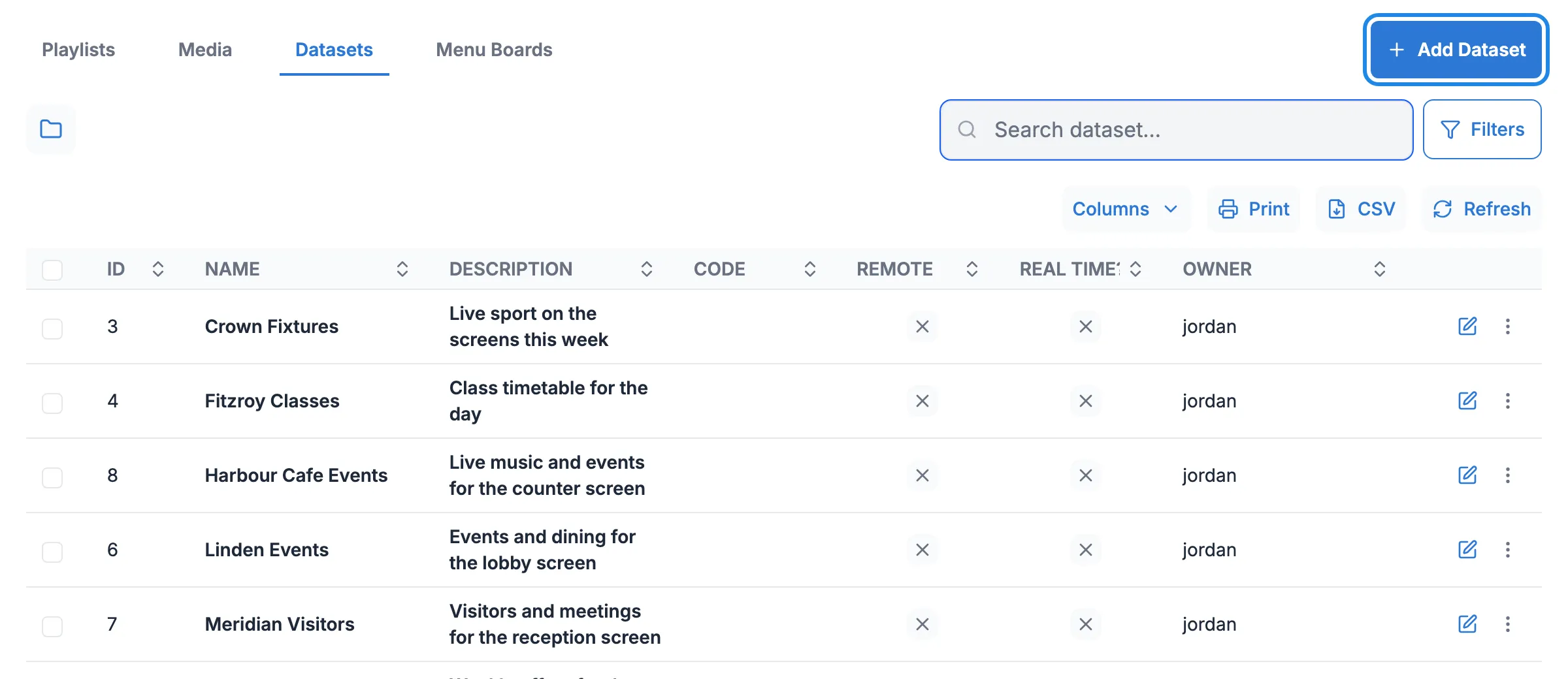
Task: Click the Crown Fixtures name
Action: pyautogui.click(x=272, y=326)
